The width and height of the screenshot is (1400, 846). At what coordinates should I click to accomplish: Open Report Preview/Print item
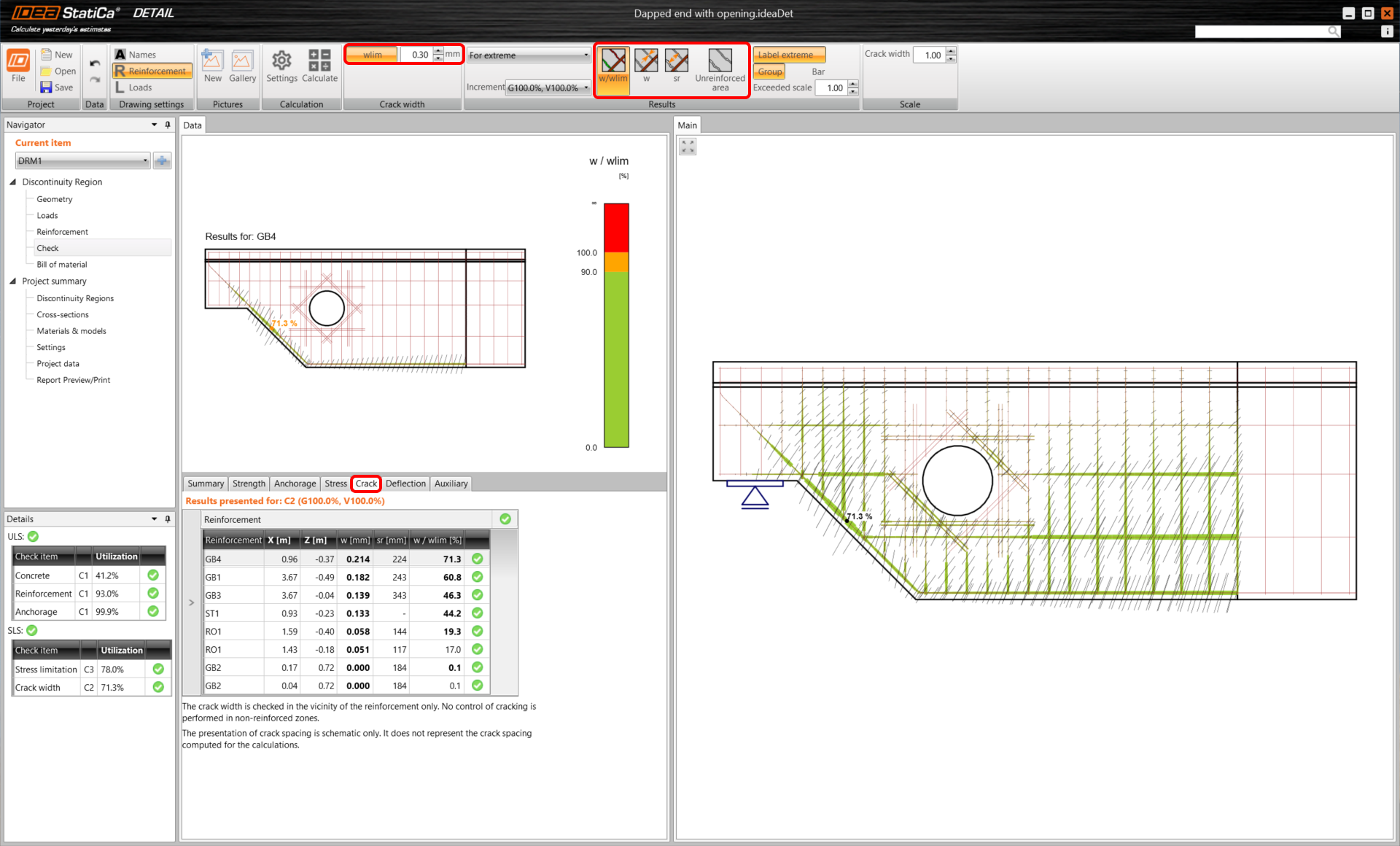pyautogui.click(x=74, y=380)
